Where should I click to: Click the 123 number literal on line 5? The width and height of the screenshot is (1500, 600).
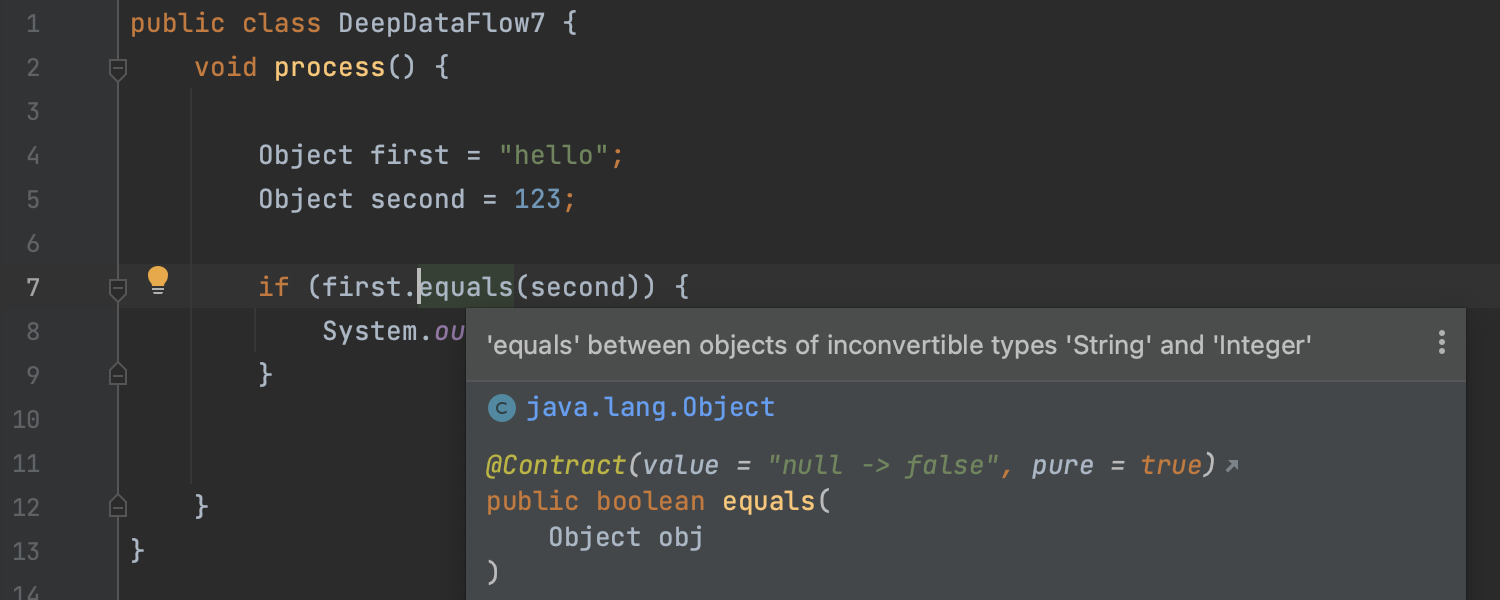538,199
